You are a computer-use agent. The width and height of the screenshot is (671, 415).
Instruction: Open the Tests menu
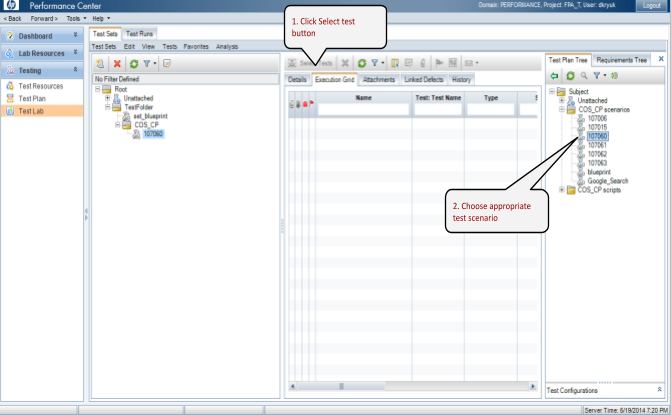(x=169, y=47)
